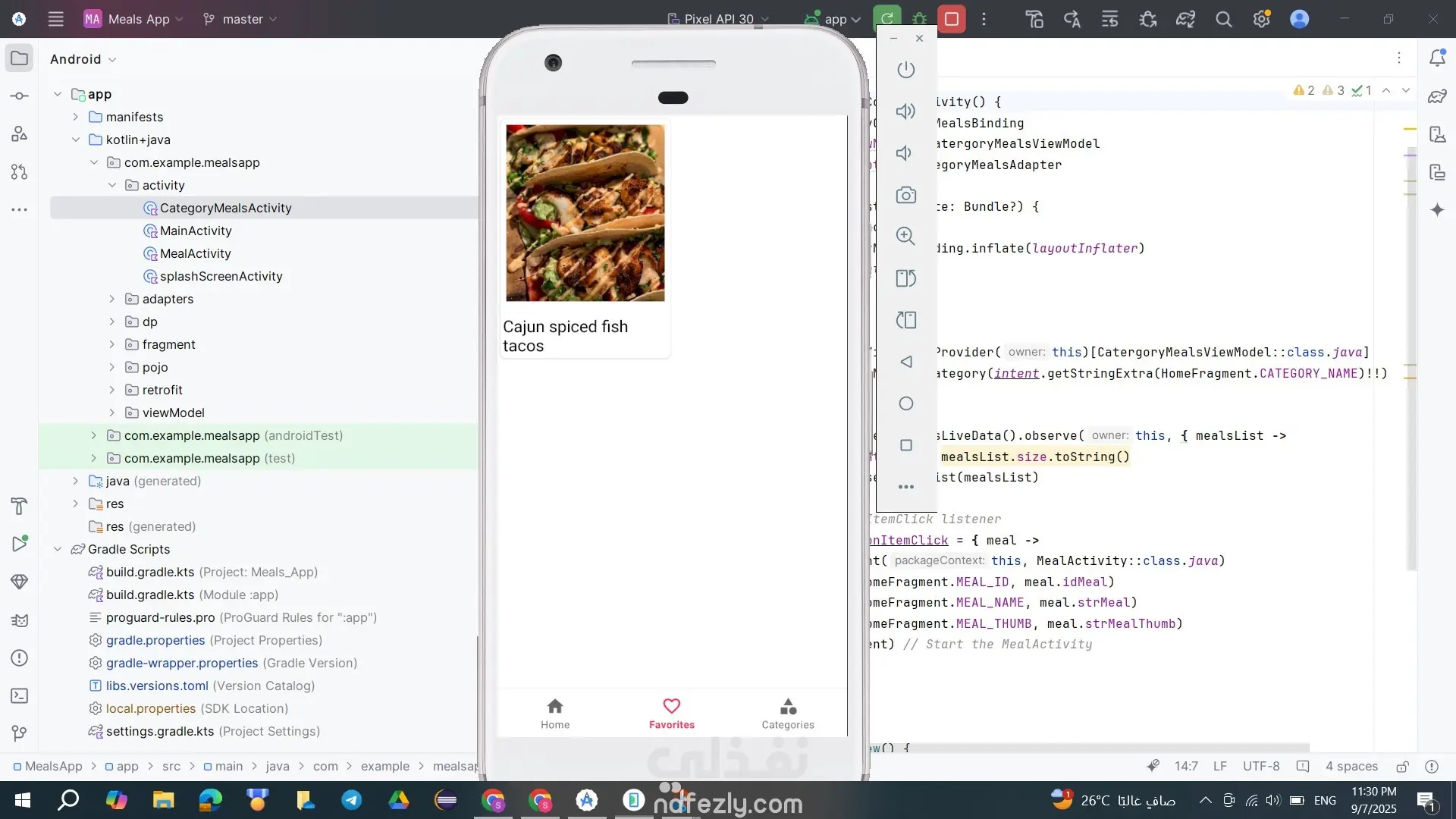Toggle the read-only lock in status bar
Viewport: 1456px width, 819px height.
click(1402, 767)
